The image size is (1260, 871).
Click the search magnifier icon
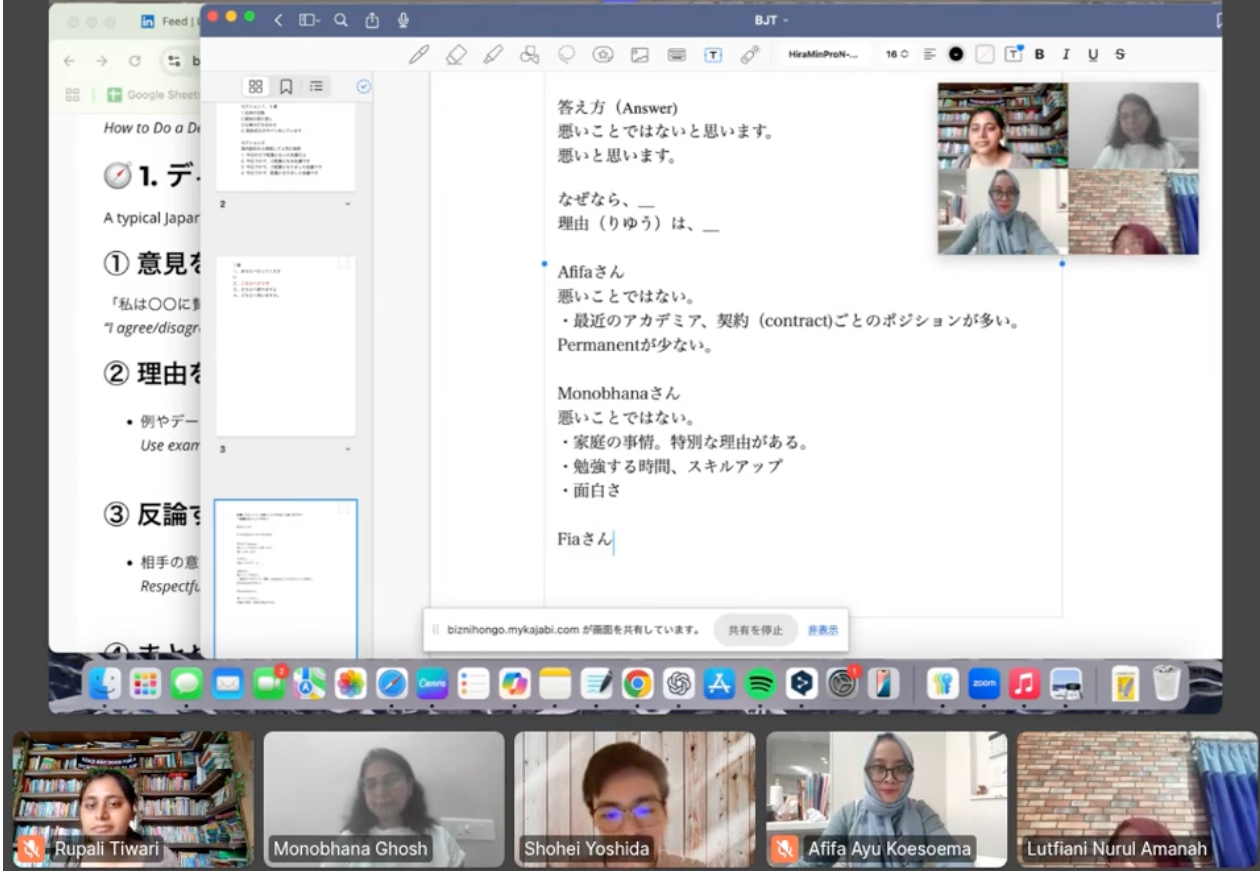341,19
